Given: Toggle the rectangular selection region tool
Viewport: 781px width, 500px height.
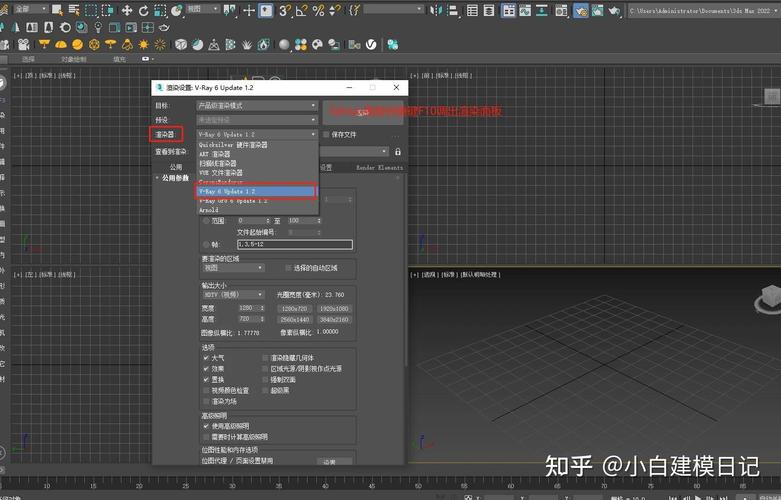Looking at the screenshot, I should coord(91,10).
